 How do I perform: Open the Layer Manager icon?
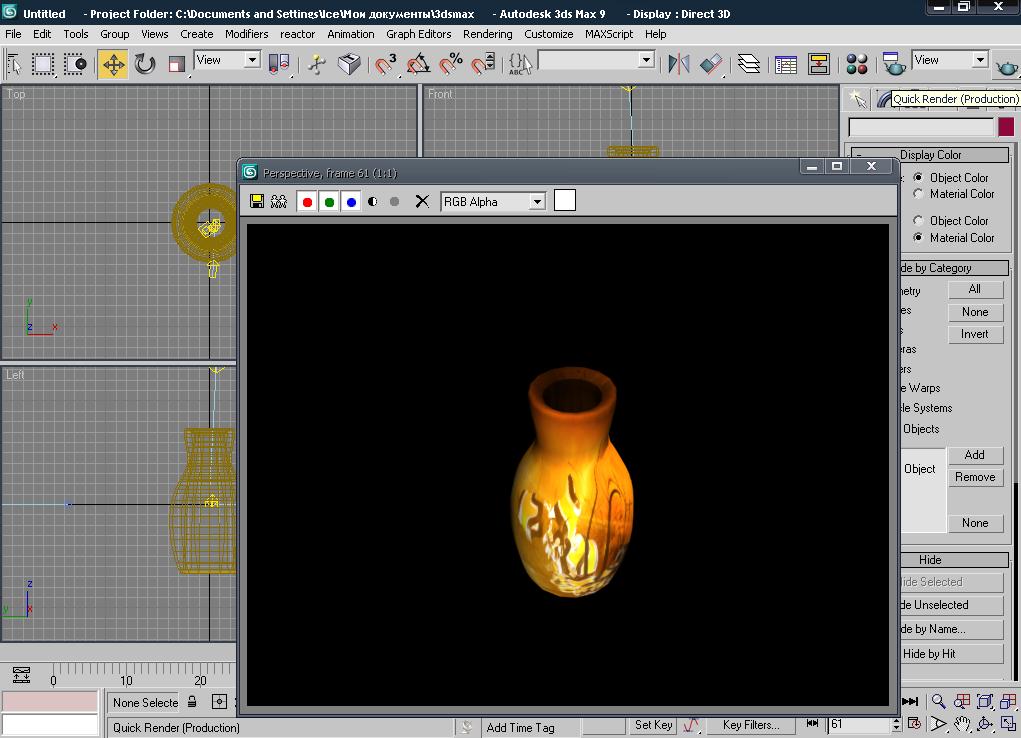point(749,65)
